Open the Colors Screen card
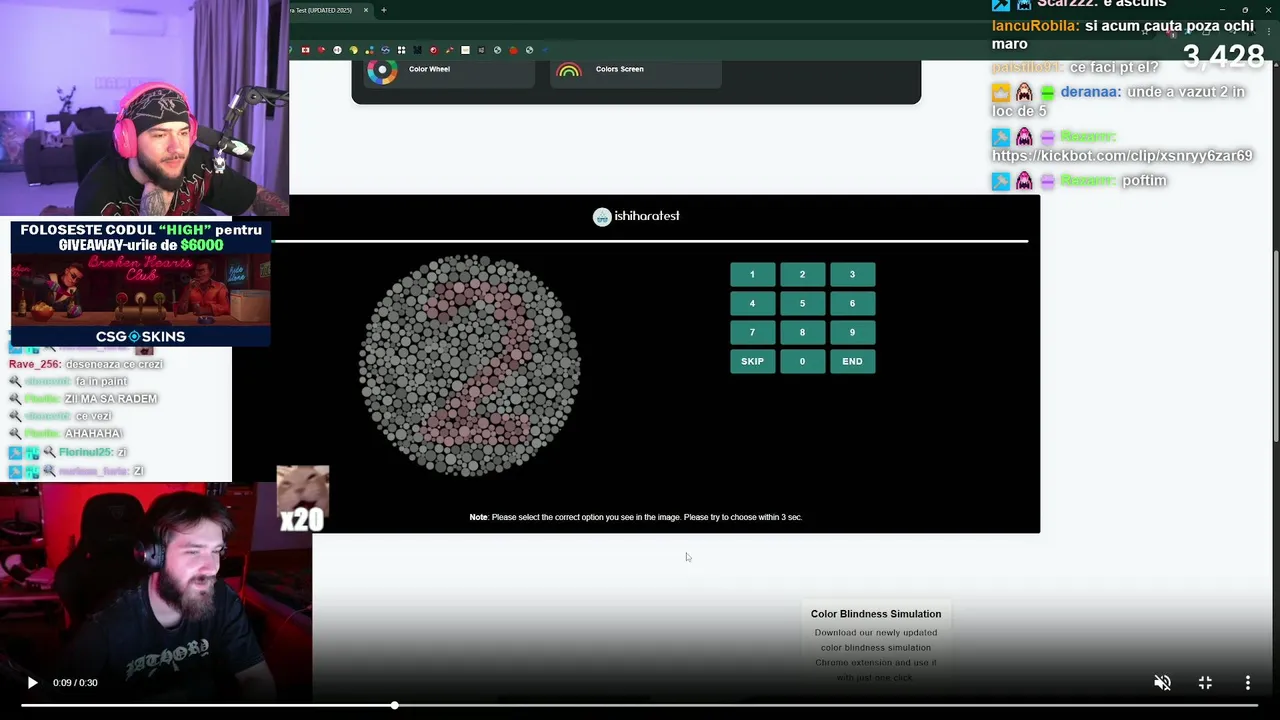 (634, 70)
